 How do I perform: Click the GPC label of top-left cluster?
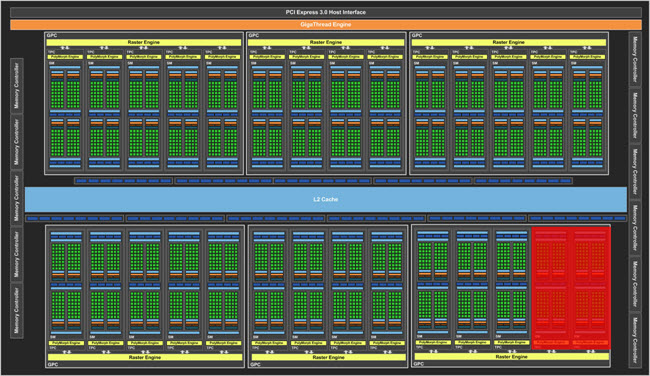[52, 36]
